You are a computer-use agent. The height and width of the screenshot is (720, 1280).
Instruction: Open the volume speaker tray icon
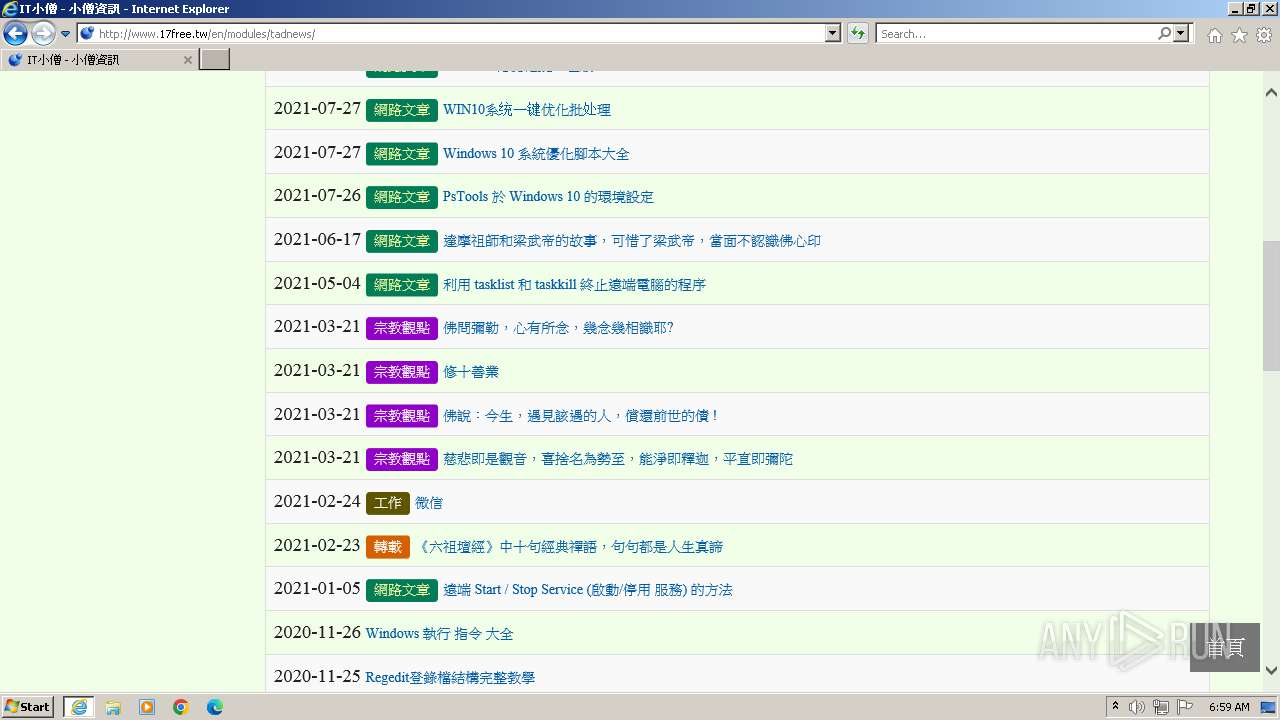coord(1137,707)
